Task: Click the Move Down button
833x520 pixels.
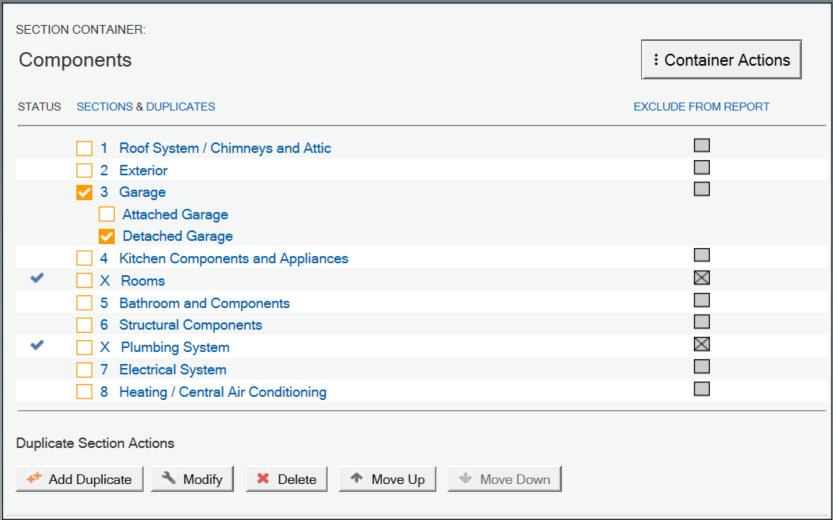Action: (504, 479)
